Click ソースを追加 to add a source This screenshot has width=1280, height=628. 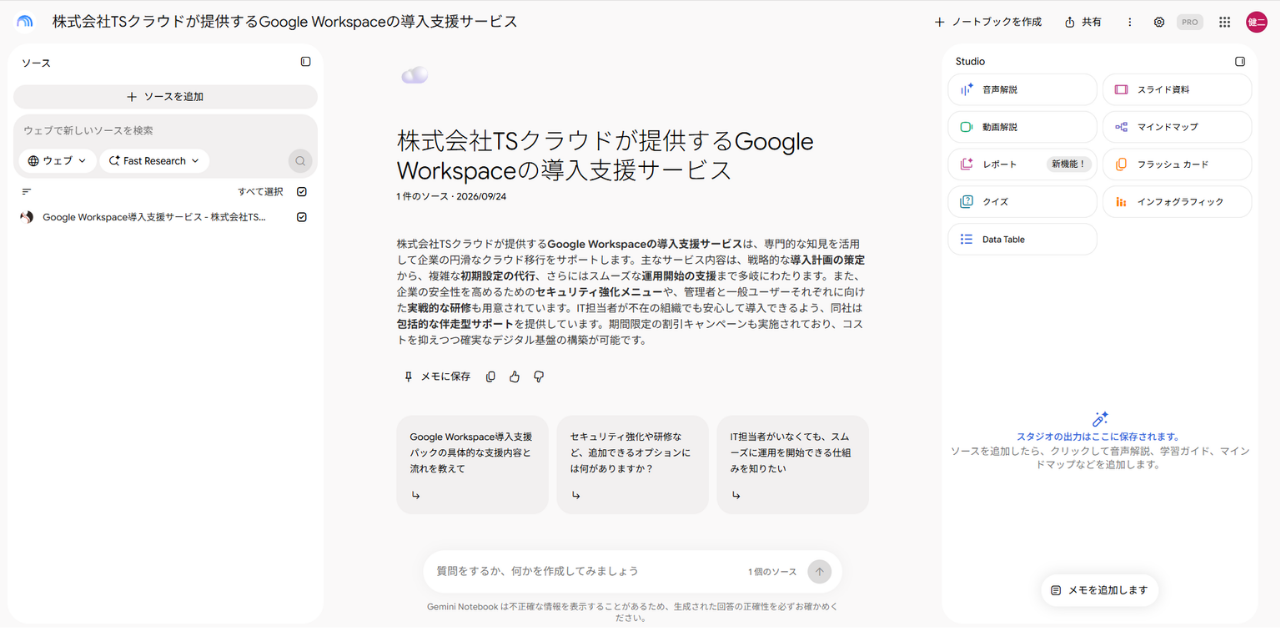tap(166, 97)
